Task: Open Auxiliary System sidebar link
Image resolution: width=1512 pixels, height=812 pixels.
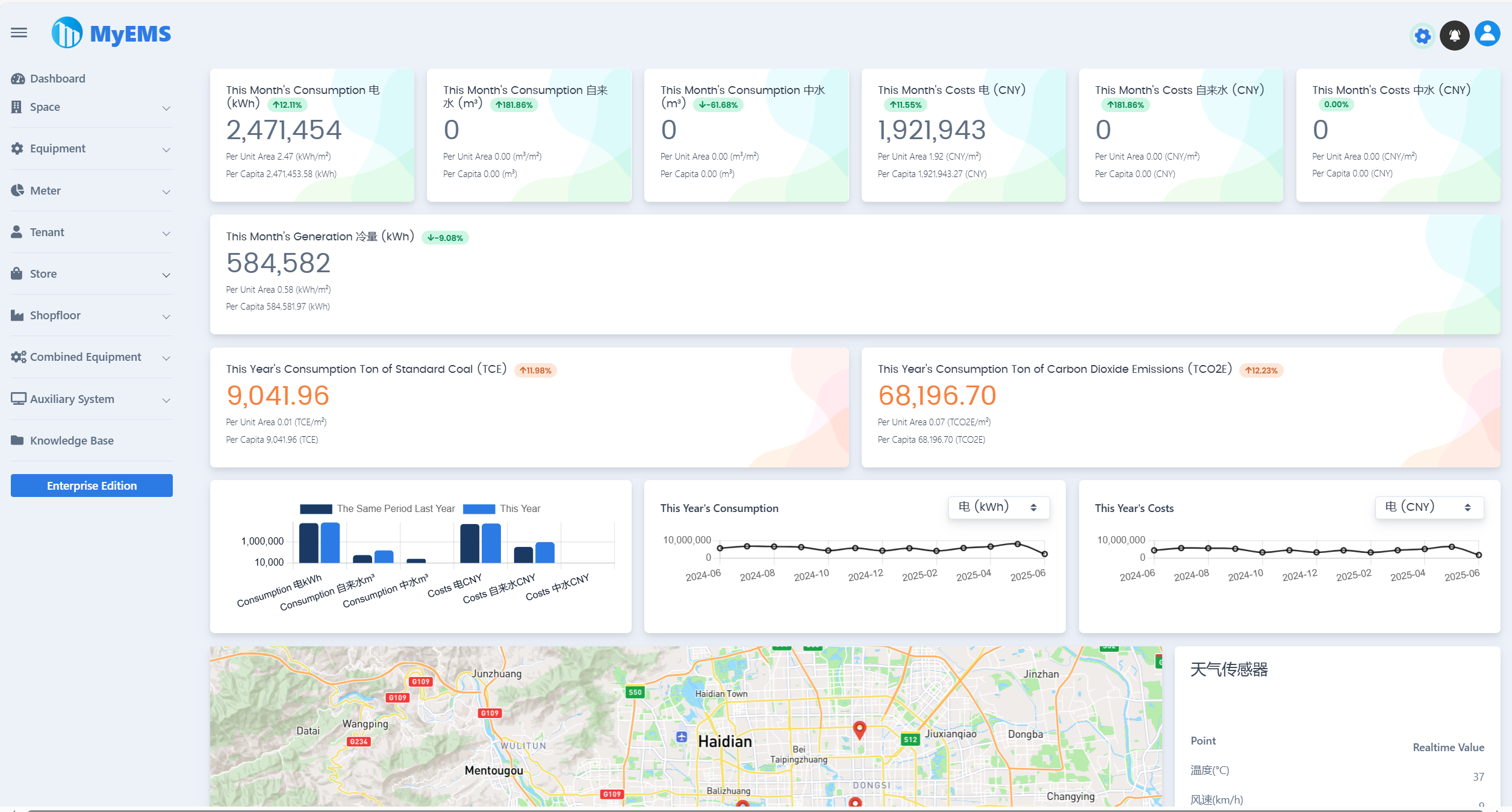Action: [x=72, y=399]
